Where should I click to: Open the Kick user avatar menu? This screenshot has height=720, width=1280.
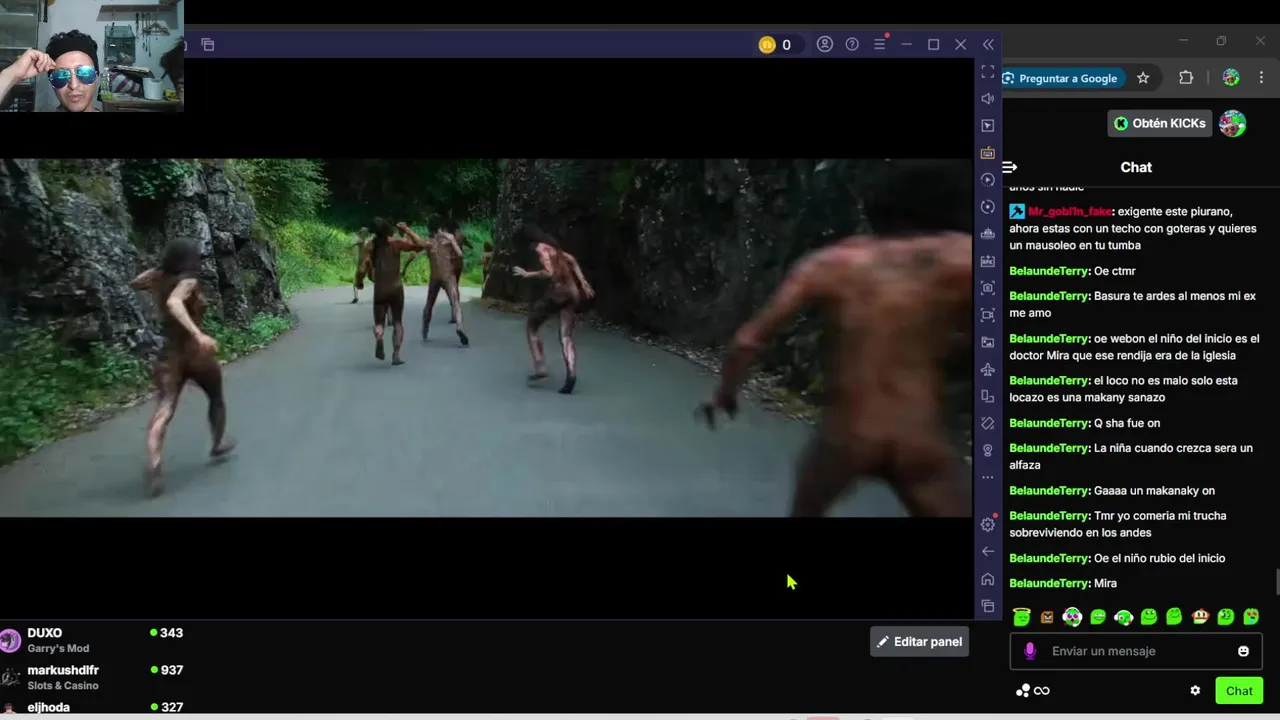click(1233, 123)
